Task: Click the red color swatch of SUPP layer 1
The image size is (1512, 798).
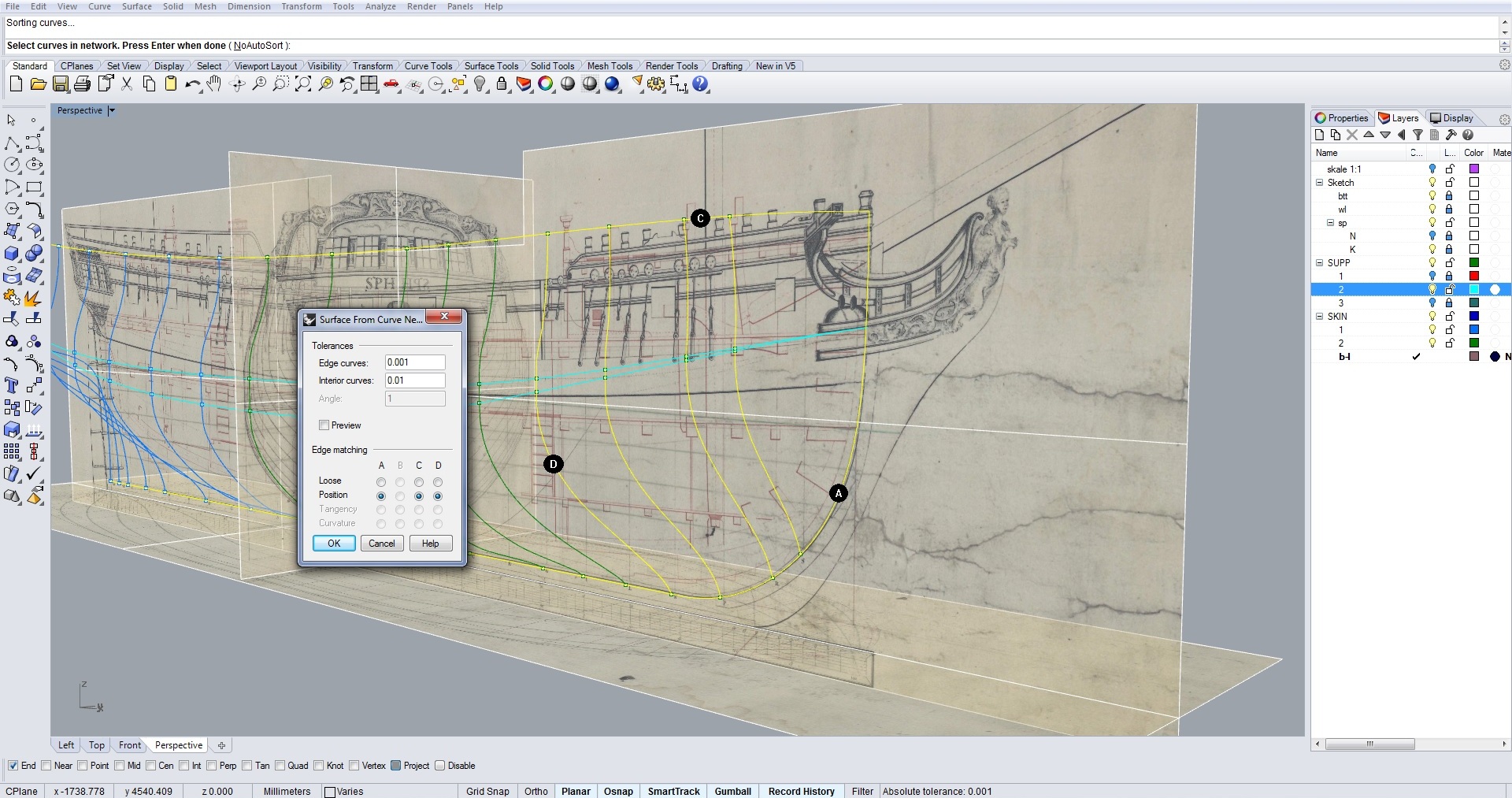Action: [1474, 276]
